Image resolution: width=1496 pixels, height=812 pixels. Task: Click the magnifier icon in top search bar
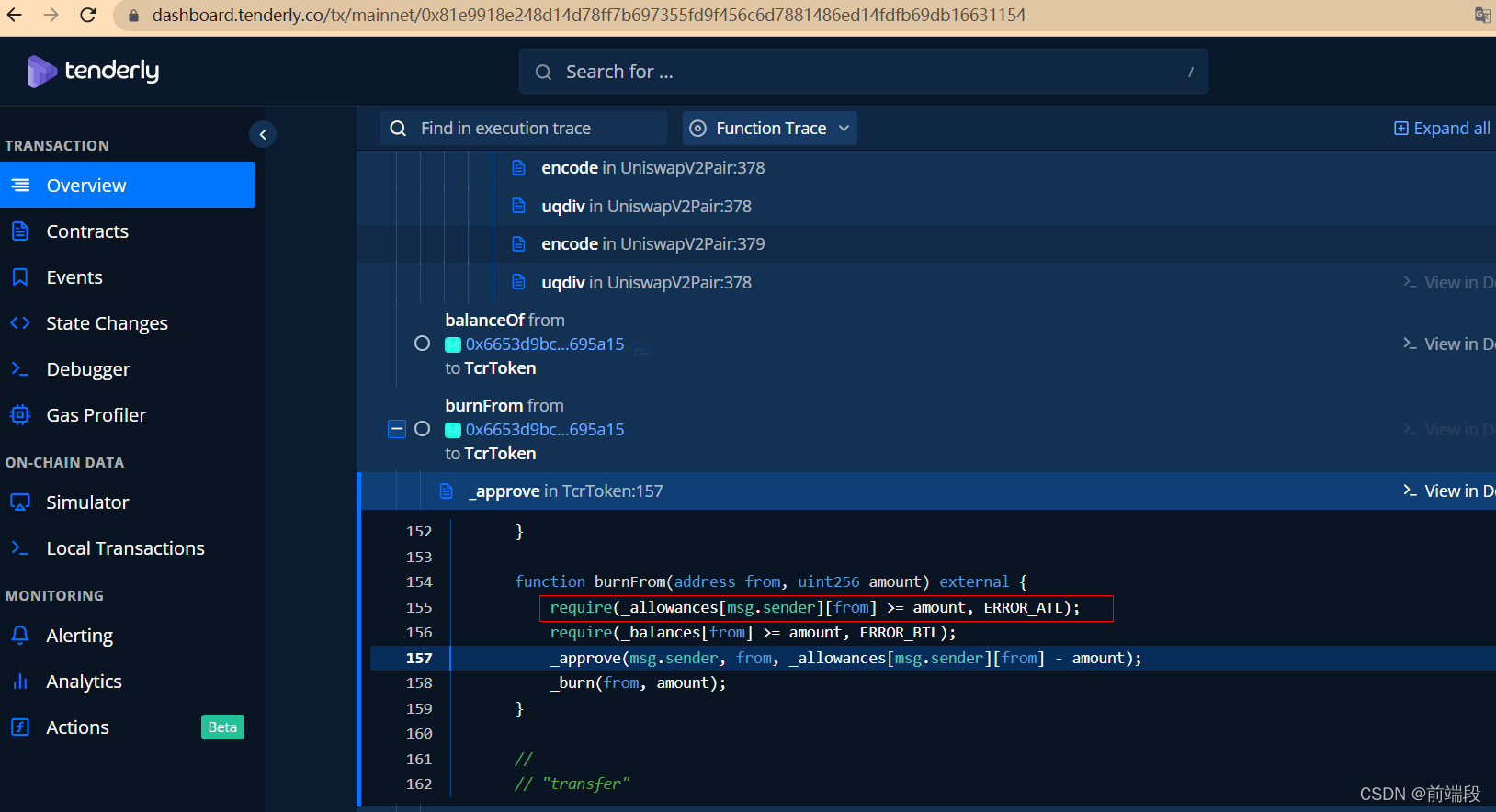[543, 72]
